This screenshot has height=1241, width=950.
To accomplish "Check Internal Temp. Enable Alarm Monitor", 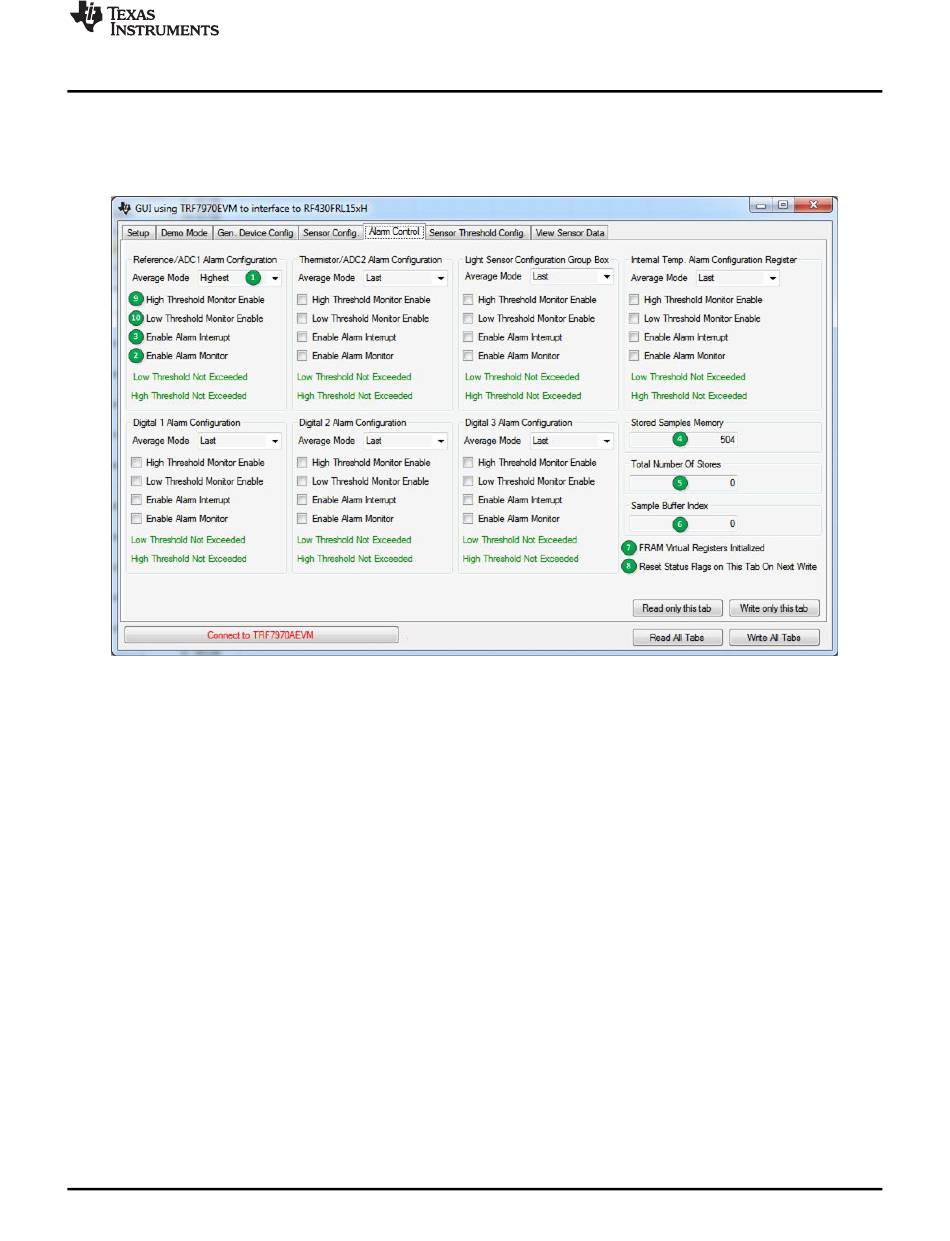I will pyautogui.click(x=635, y=356).
